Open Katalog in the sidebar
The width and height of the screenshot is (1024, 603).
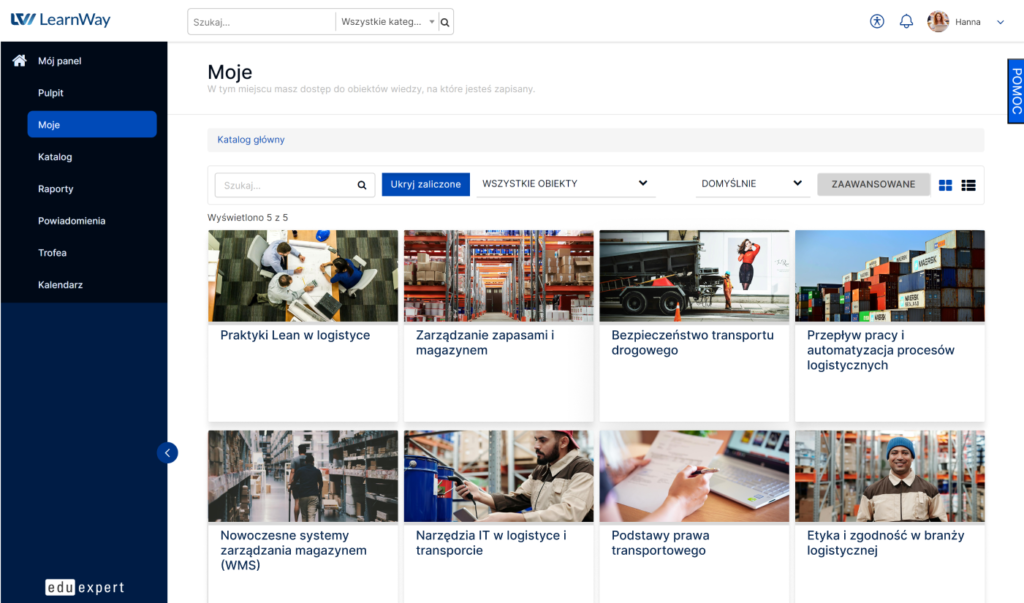[x=55, y=157]
